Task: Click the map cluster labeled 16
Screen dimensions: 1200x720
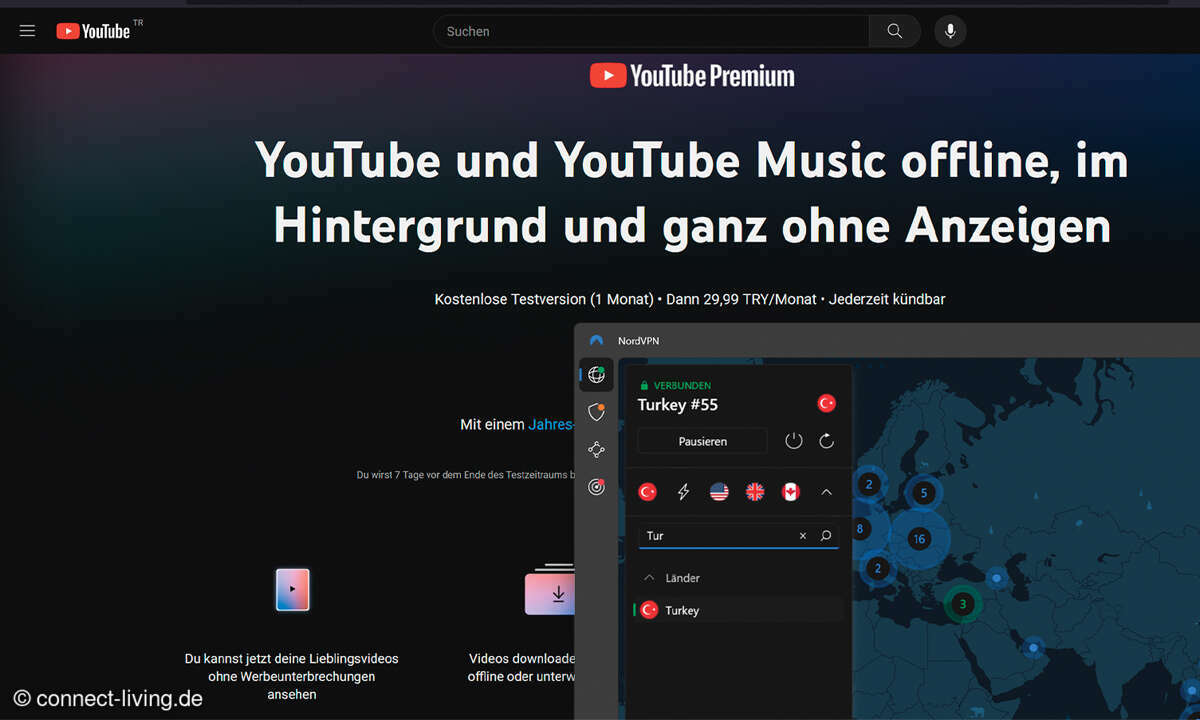Action: click(x=918, y=539)
